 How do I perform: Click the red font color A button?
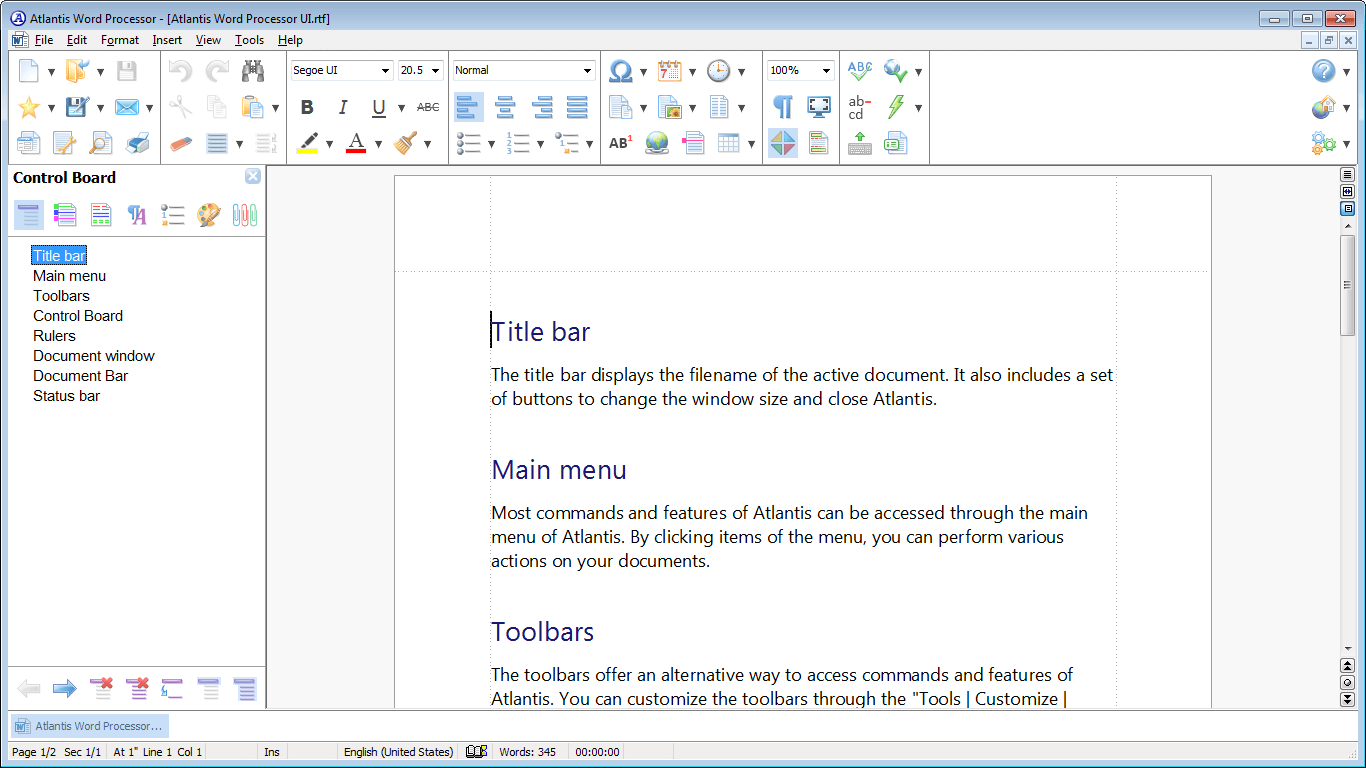click(356, 143)
